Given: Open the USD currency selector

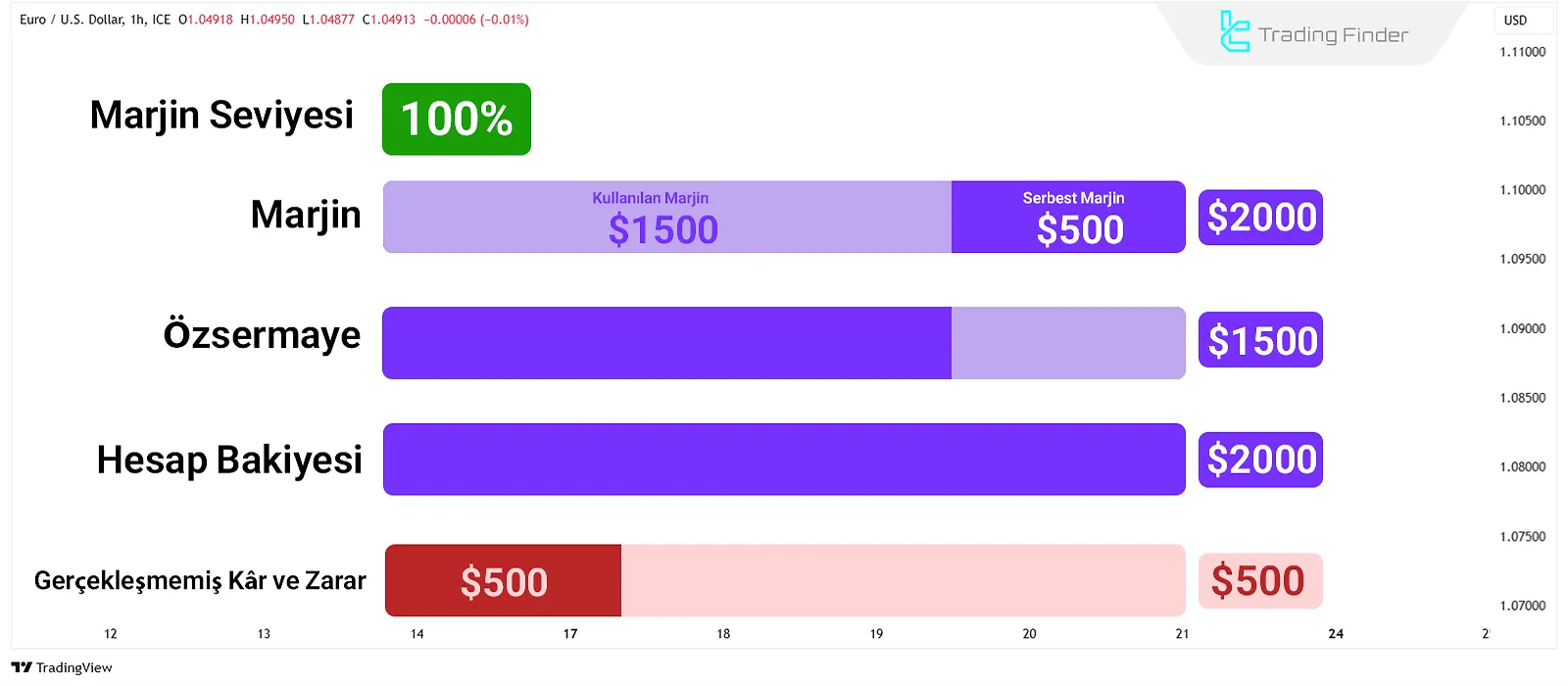Looking at the screenshot, I should (x=1515, y=21).
